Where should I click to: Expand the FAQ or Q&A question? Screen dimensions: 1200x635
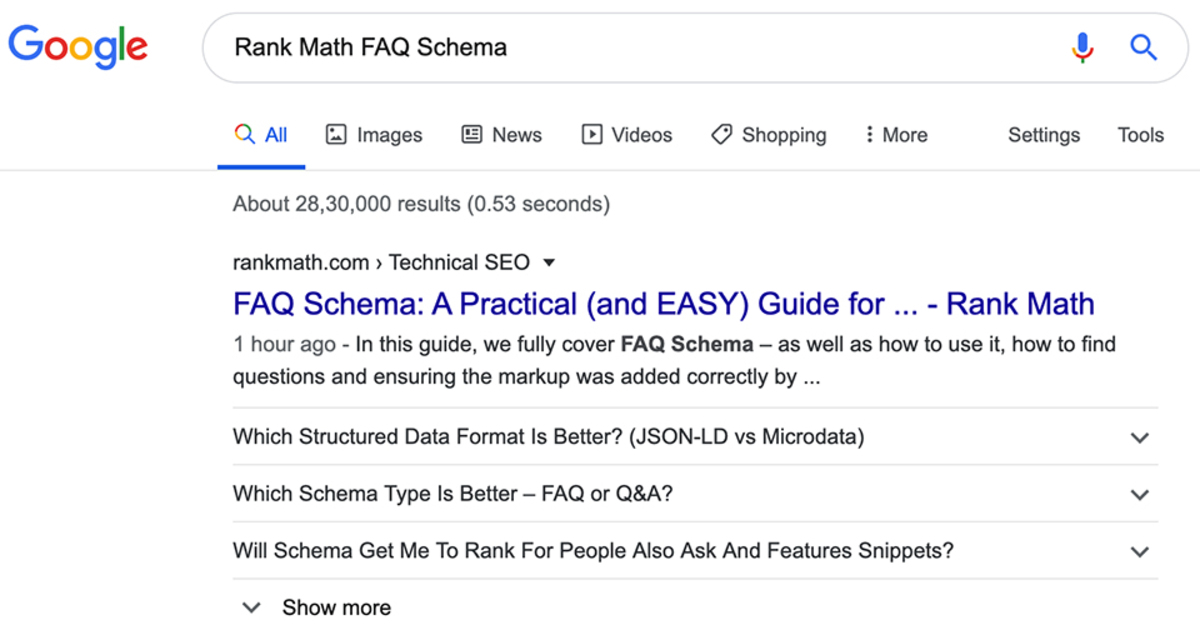[1139, 494]
